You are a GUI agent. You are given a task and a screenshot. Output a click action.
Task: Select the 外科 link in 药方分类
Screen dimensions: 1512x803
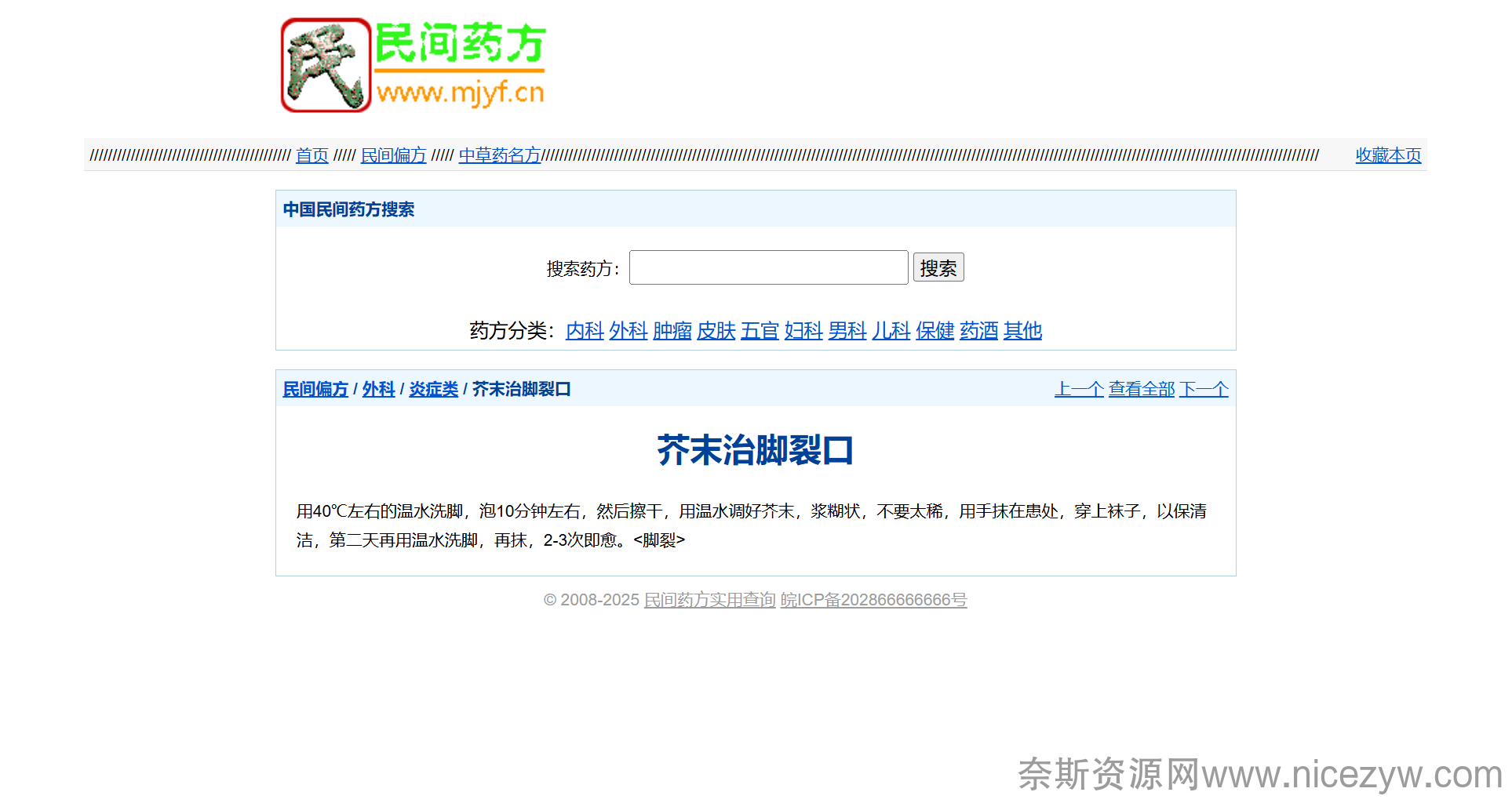[628, 331]
